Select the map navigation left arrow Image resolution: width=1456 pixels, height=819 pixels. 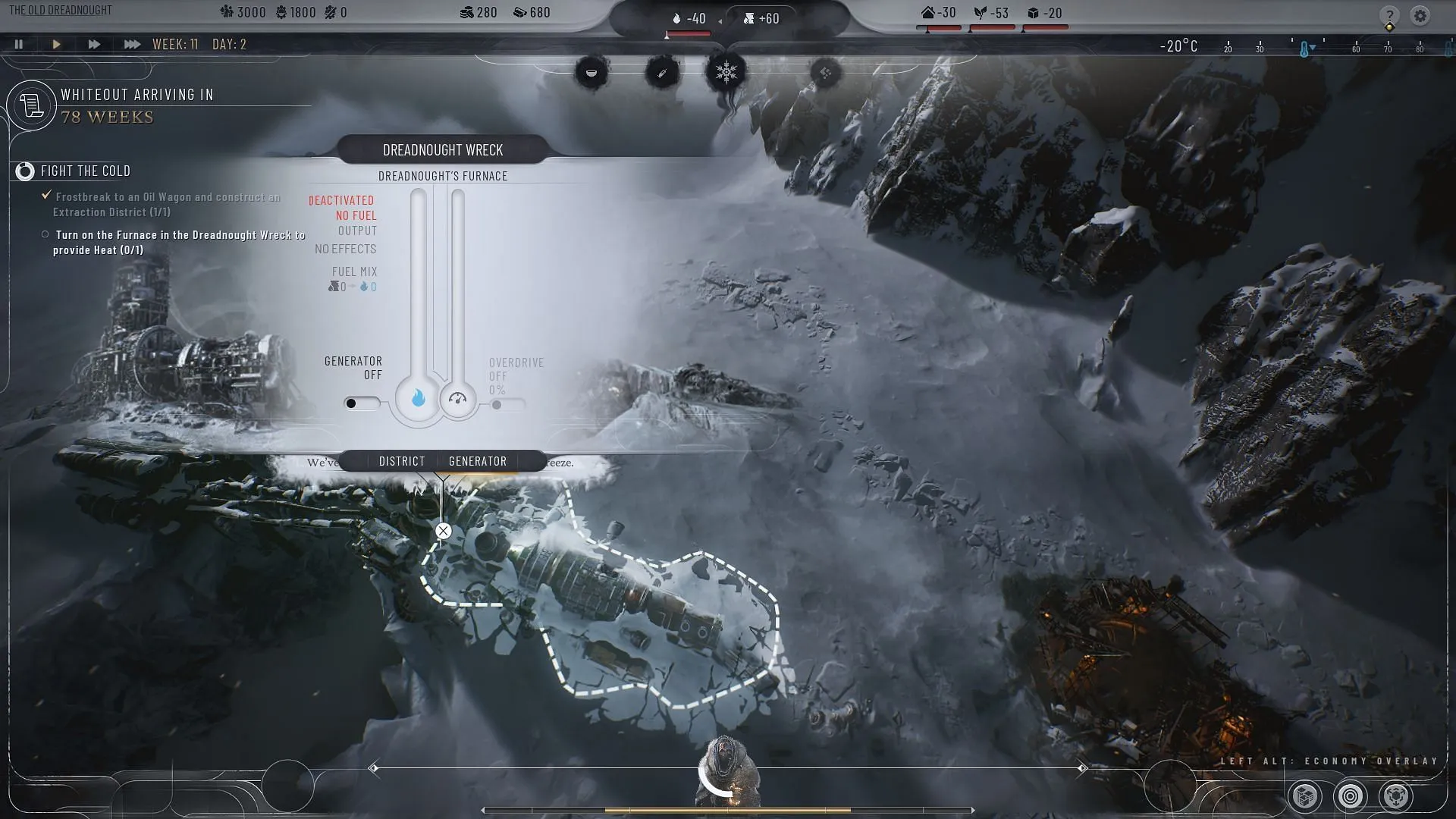tap(375, 767)
